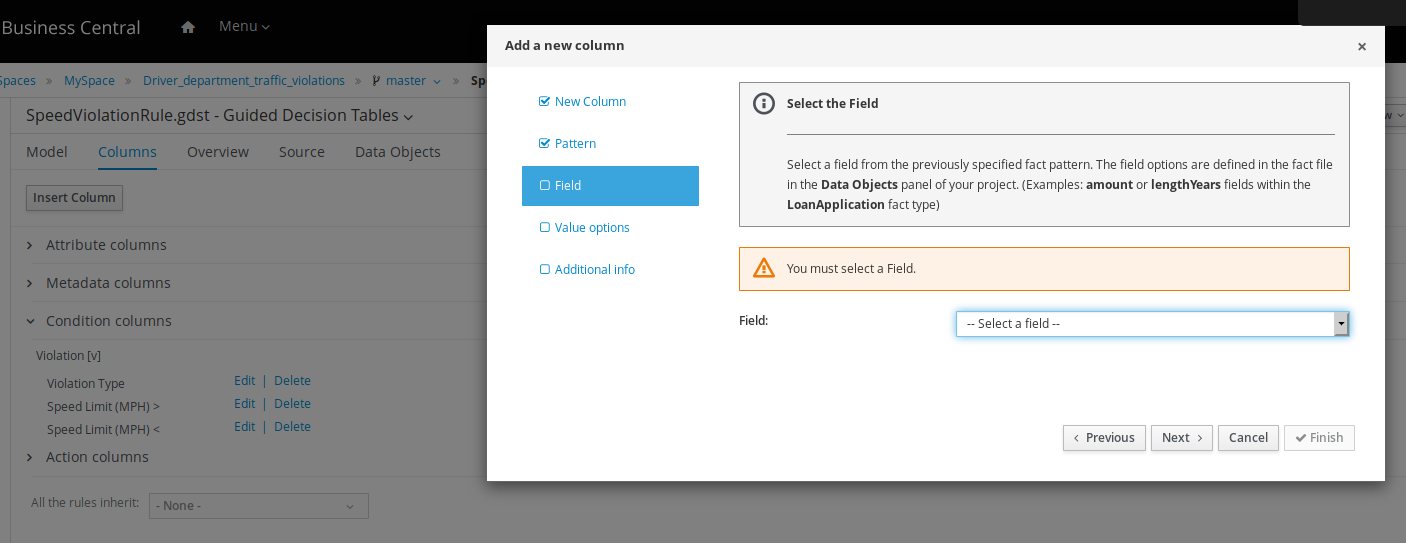Close the Add a new column dialog
The height and width of the screenshot is (543, 1406).
coord(1361,46)
